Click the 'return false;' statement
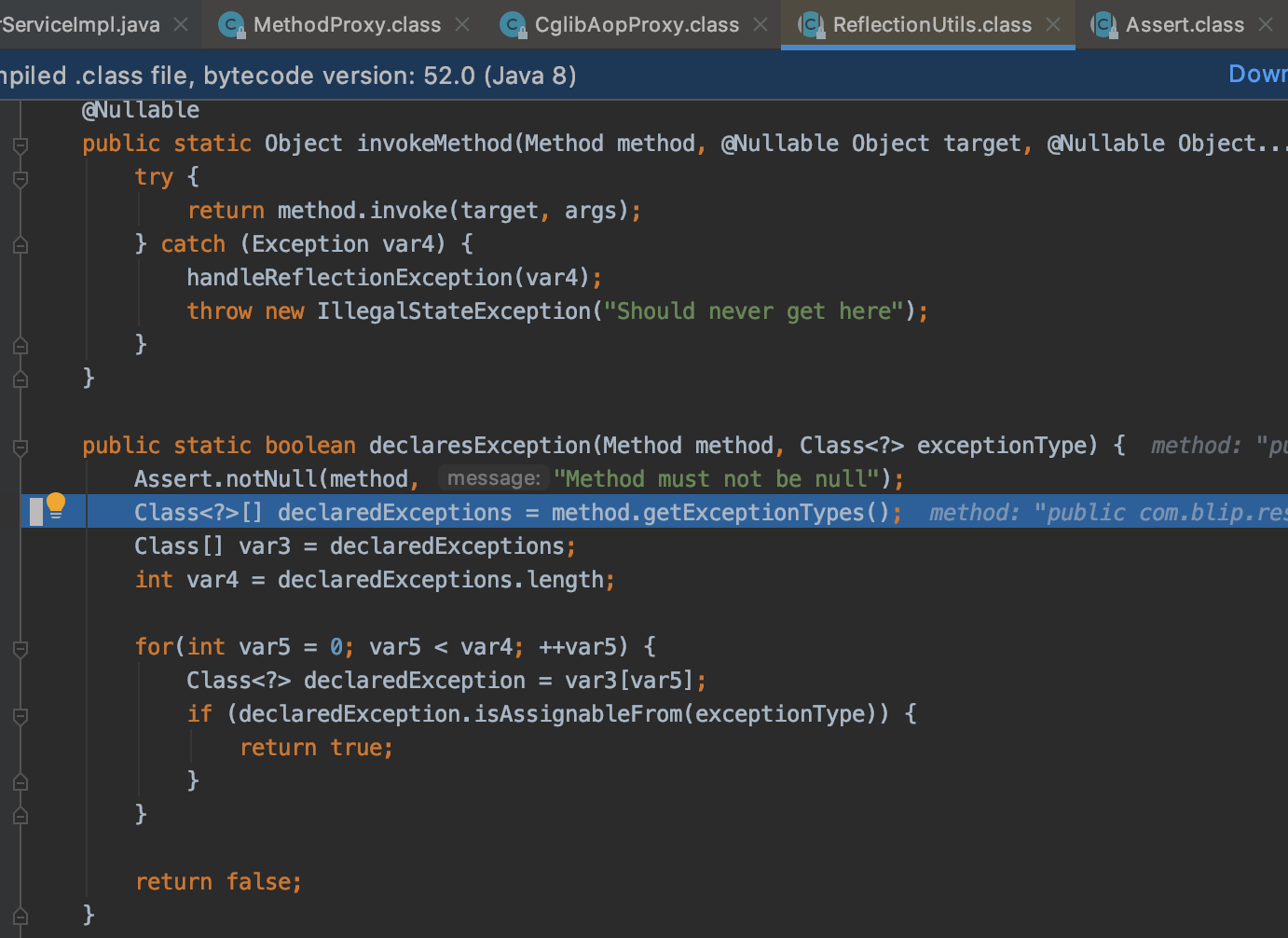Screen dimensions: 1288x938 (x=218, y=882)
